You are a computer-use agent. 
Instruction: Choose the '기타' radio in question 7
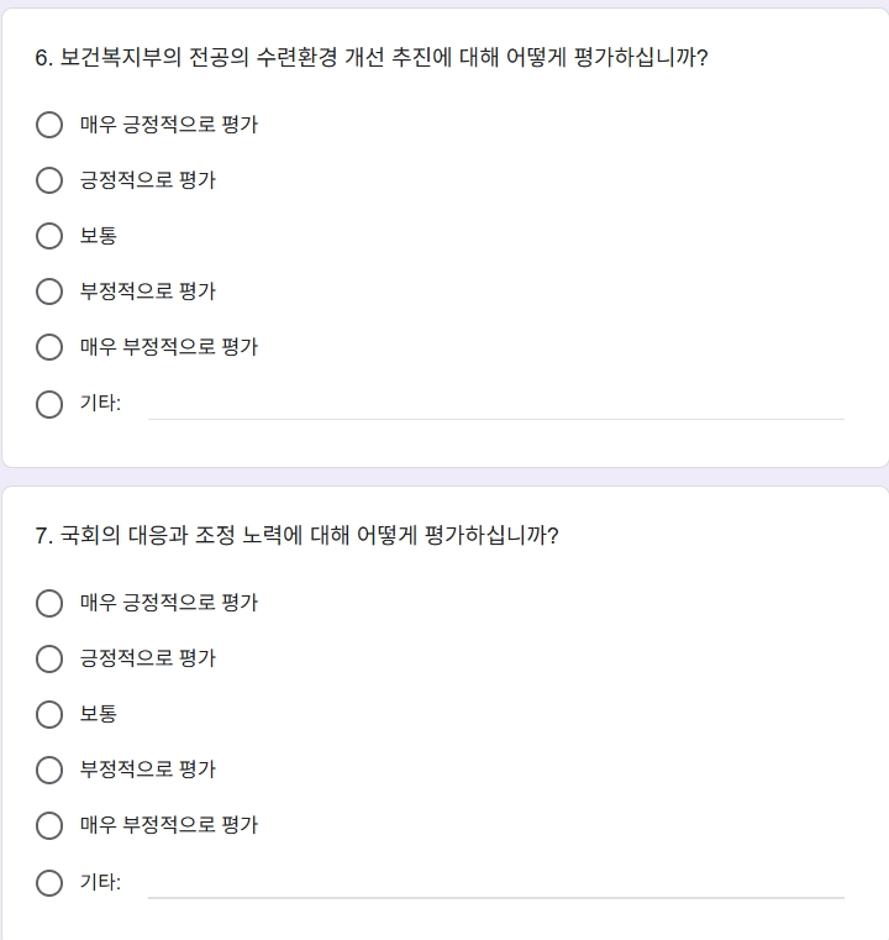[x=49, y=883]
